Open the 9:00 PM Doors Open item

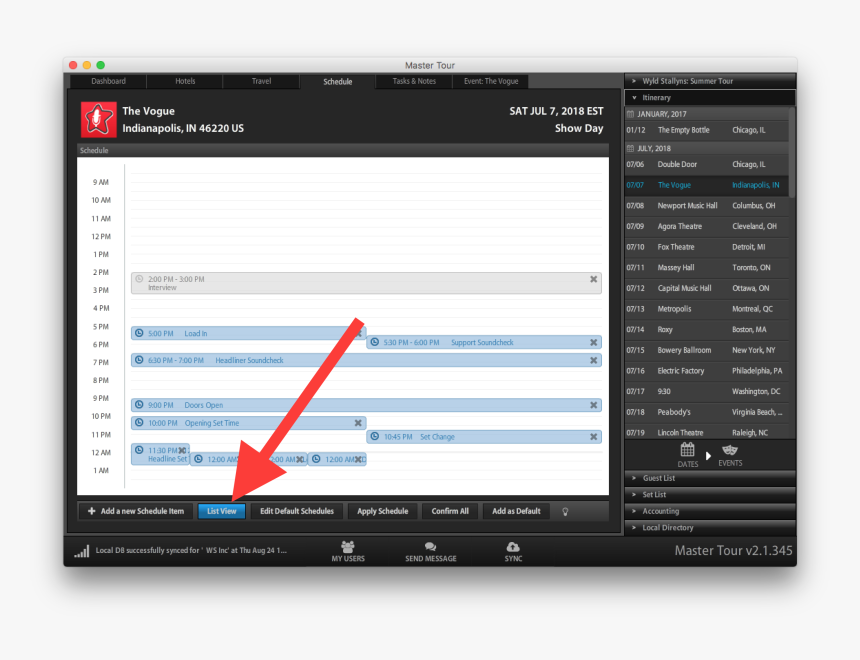pyautogui.click(x=366, y=405)
